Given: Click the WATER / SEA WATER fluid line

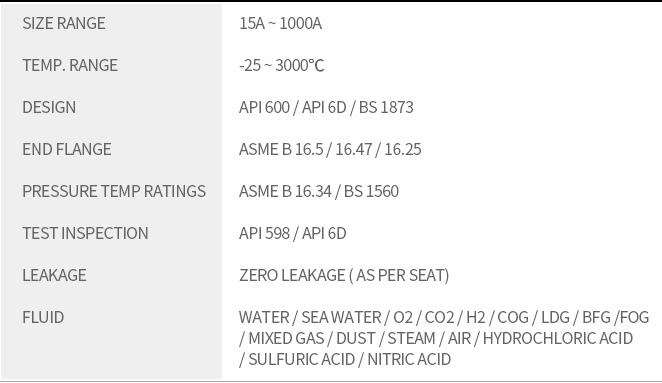Looking at the screenshot, I should pos(444,318).
